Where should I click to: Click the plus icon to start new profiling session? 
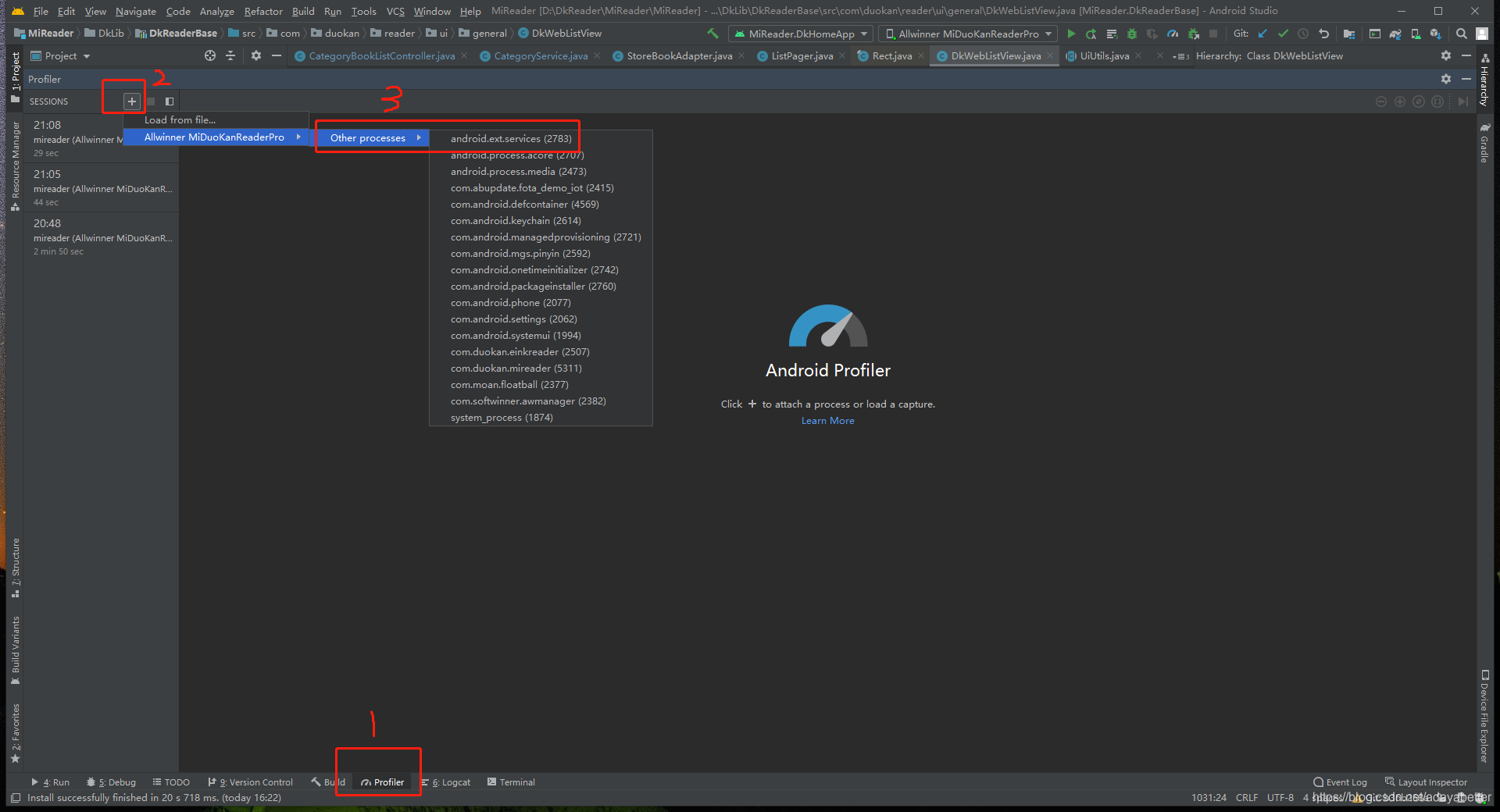pyautogui.click(x=132, y=101)
